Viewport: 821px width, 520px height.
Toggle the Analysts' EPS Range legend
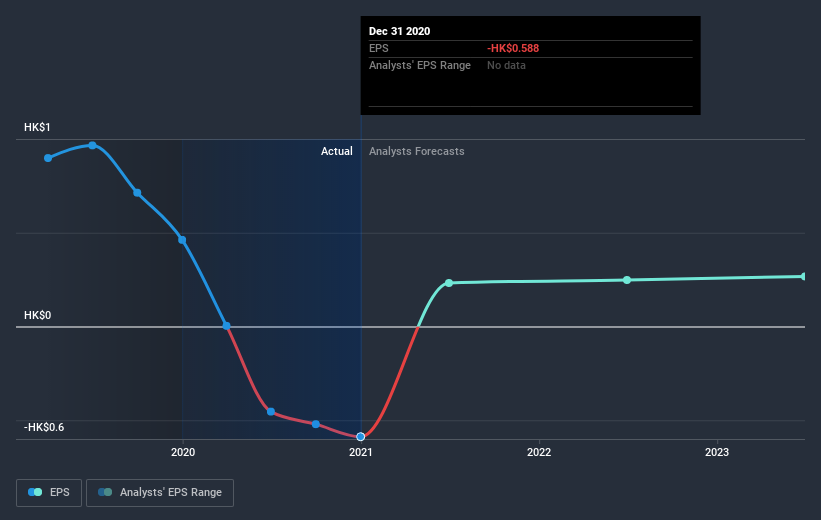point(160,492)
